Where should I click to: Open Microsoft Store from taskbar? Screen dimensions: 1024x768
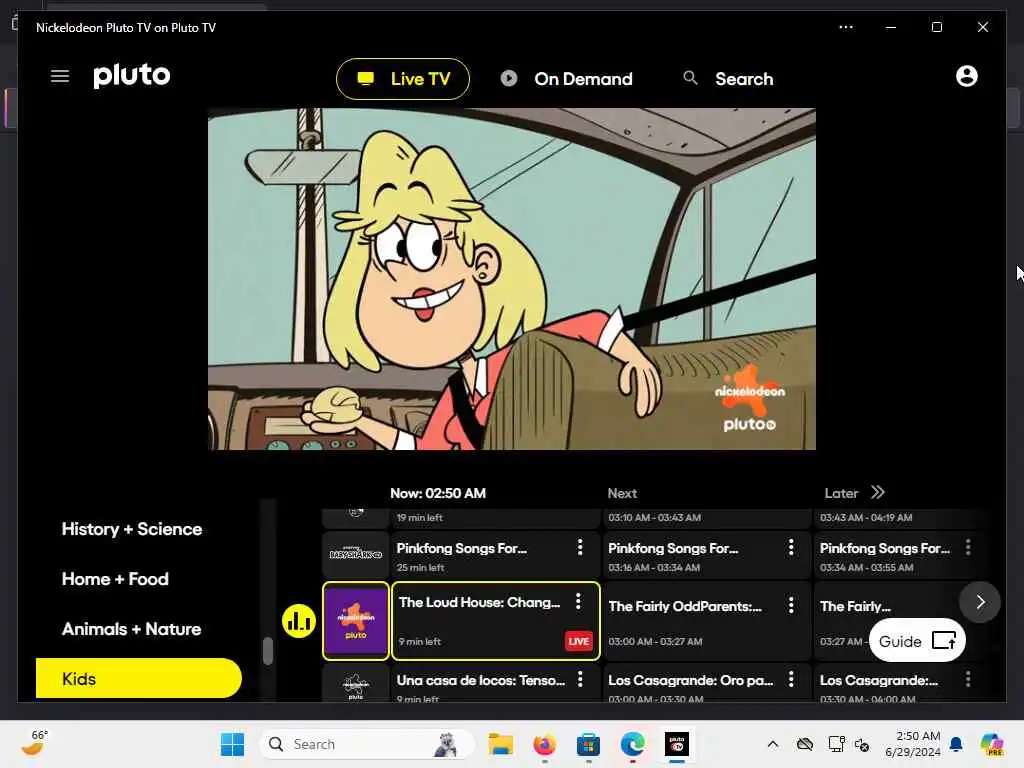(x=588, y=744)
